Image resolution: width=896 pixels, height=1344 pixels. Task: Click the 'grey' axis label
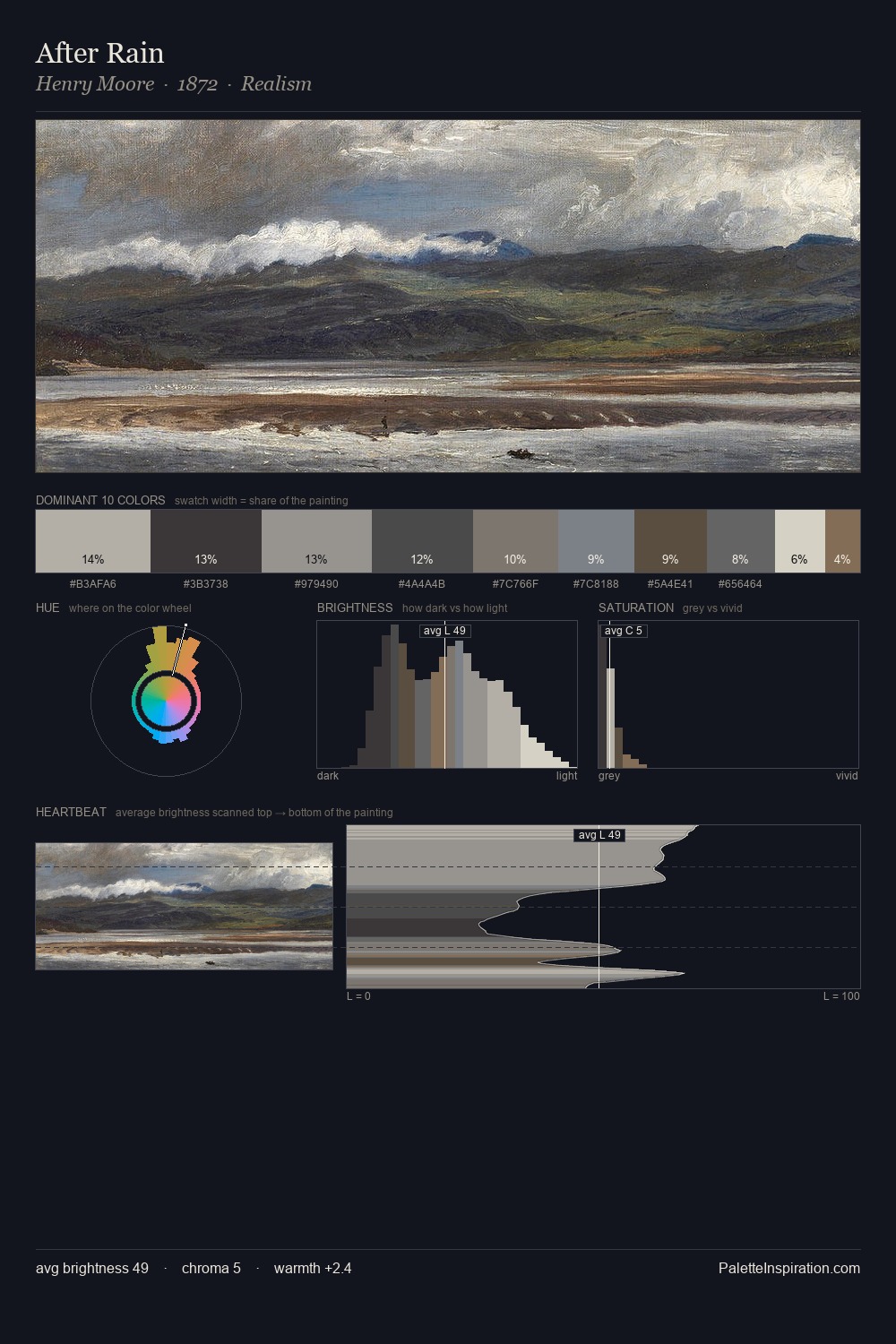[x=609, y=776]
